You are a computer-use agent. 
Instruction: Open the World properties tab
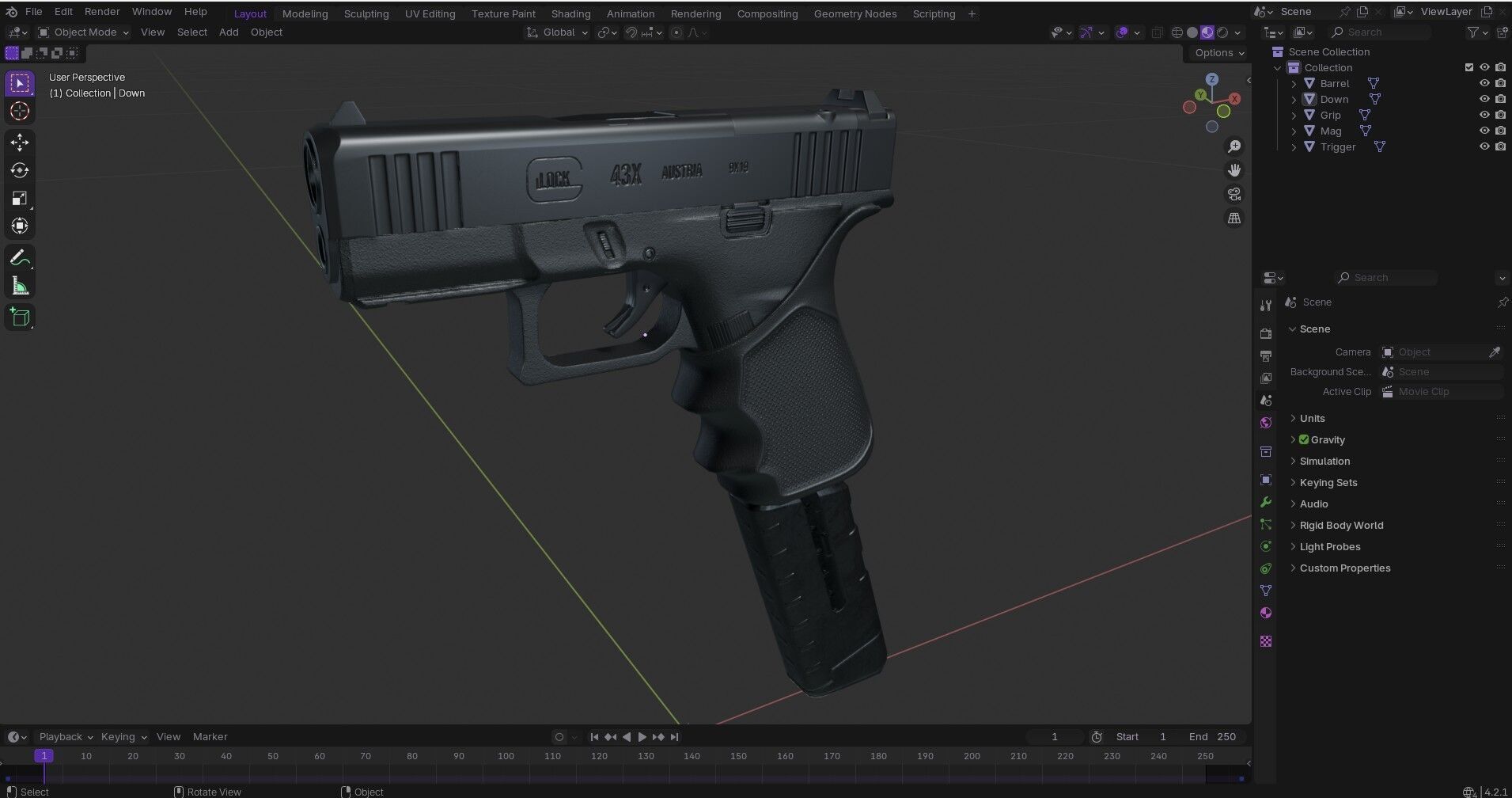tap(1266, 423)
